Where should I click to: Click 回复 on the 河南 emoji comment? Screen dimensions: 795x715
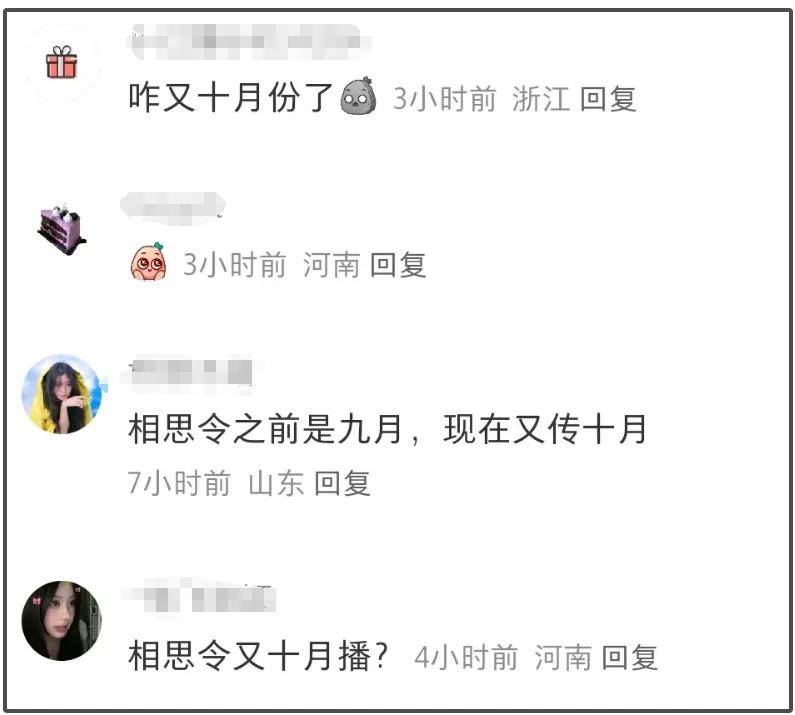(398, 264)
